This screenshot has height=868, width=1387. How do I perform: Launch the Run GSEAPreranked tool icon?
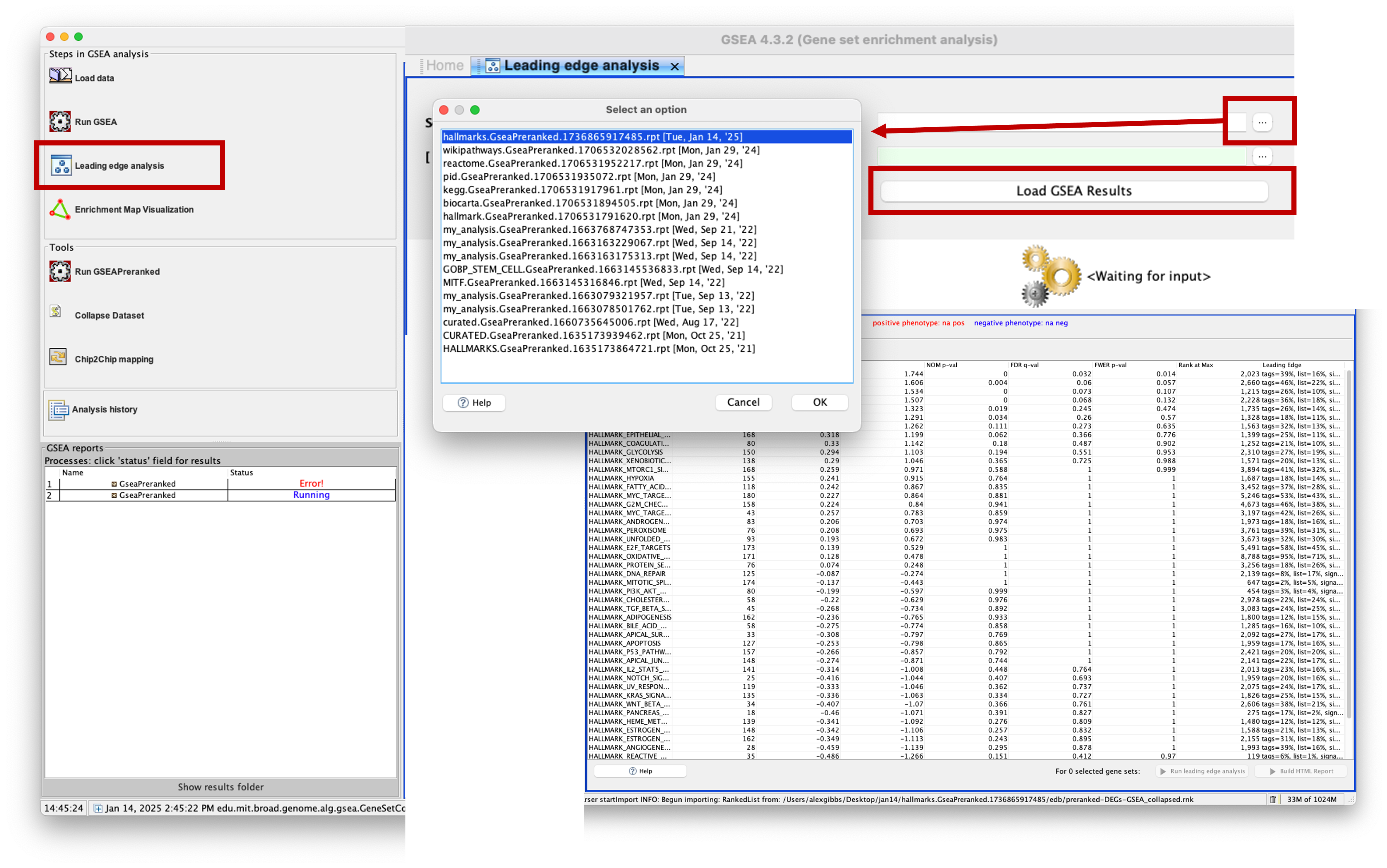pyautogui.click(x=60, y=271)
